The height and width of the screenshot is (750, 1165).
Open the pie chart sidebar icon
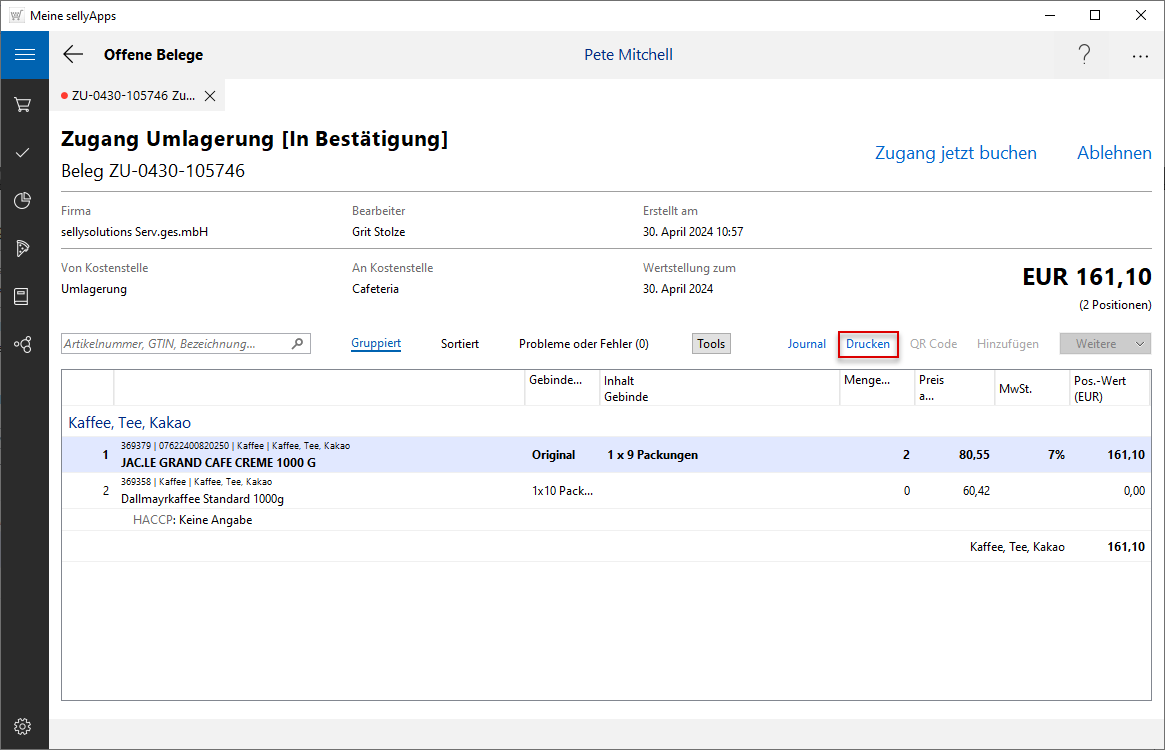pos(23,201)
